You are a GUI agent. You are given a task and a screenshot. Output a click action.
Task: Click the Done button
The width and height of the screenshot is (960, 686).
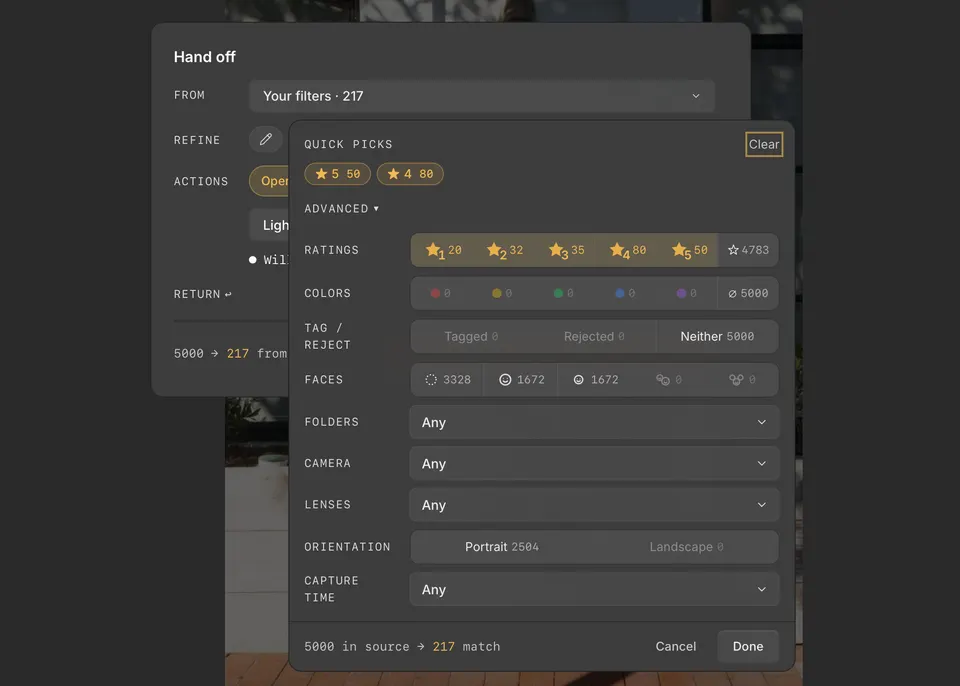pyautogui.click(x=748, y=646)
